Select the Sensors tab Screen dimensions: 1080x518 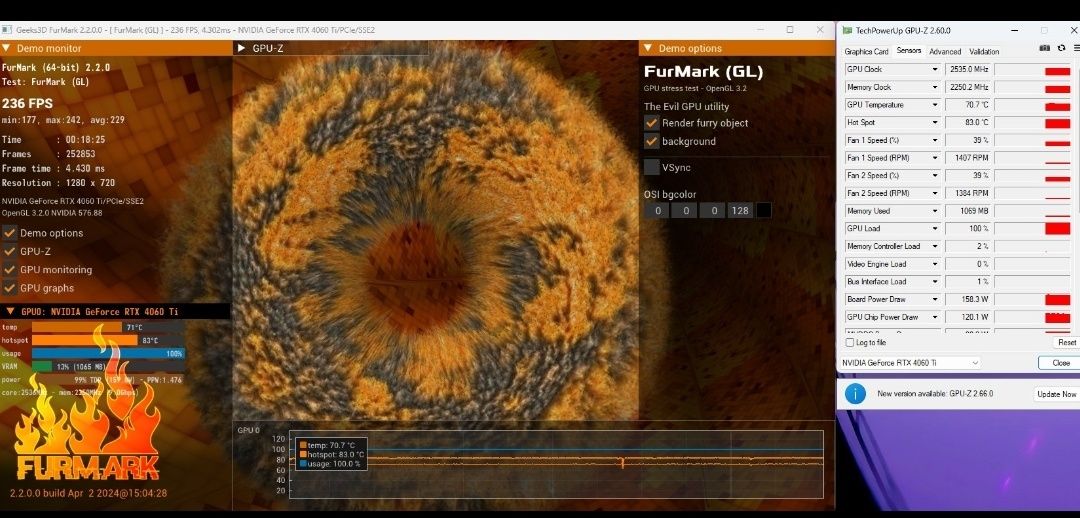pyautogui.click(x=908, y=51)
